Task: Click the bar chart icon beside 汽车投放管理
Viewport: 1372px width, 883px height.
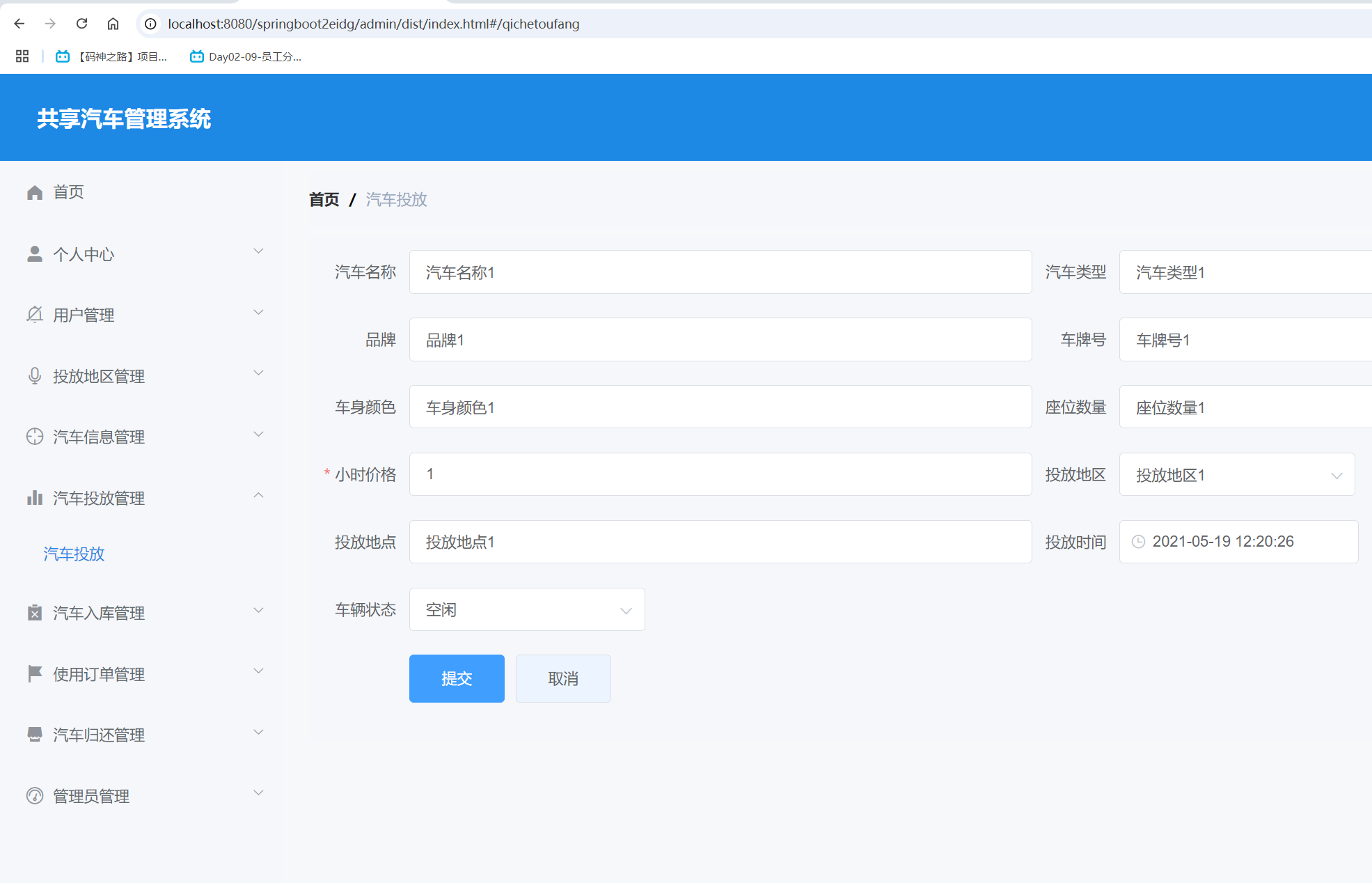Action: [x=35, y=498]
